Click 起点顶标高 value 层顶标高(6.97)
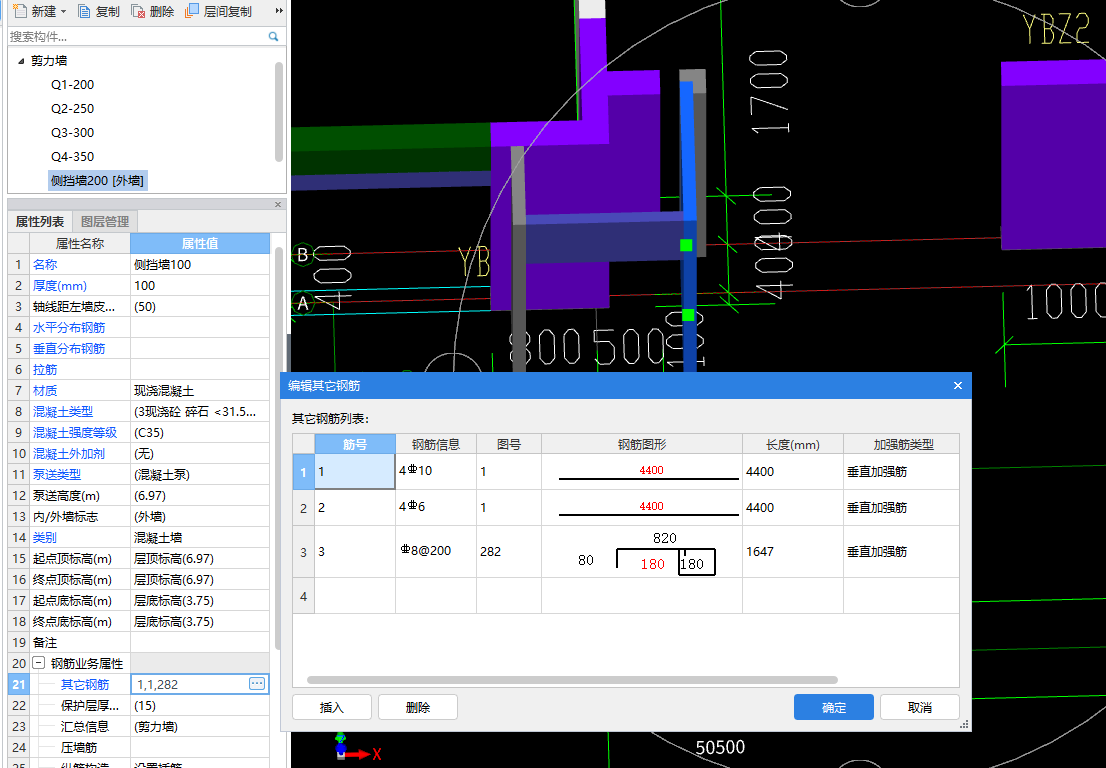The image size is (1106, 768). (x=200, y=559)
